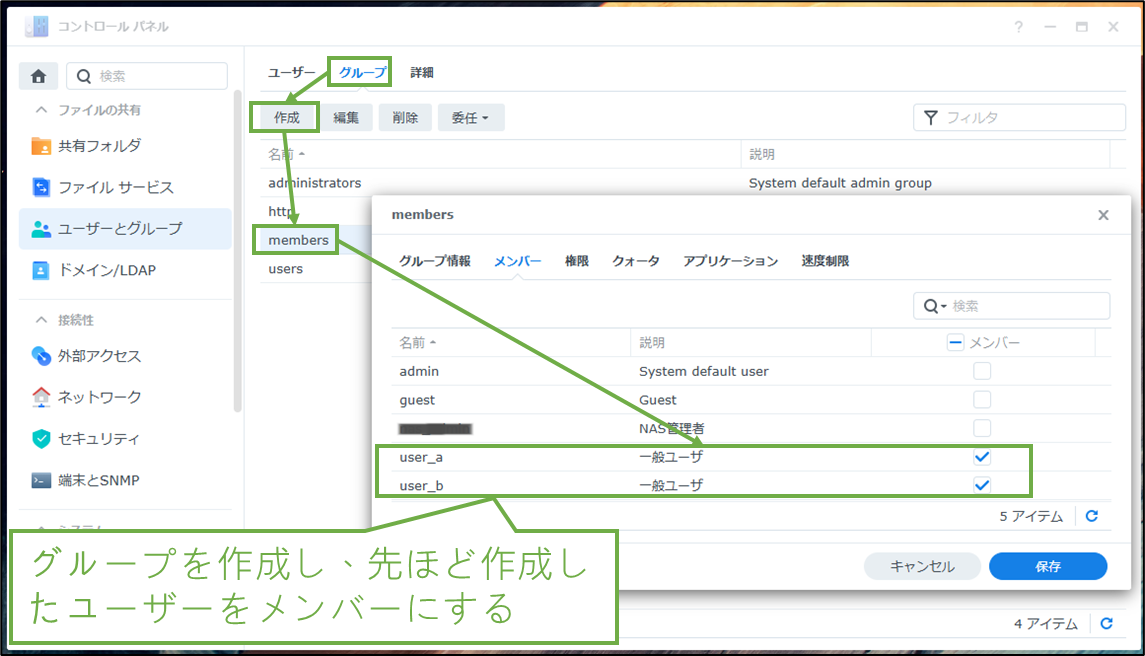Open Terminal & SNMP (端末とSNMP)
The height and width of the screenshot is (656, 1145).
pos(126,480)
